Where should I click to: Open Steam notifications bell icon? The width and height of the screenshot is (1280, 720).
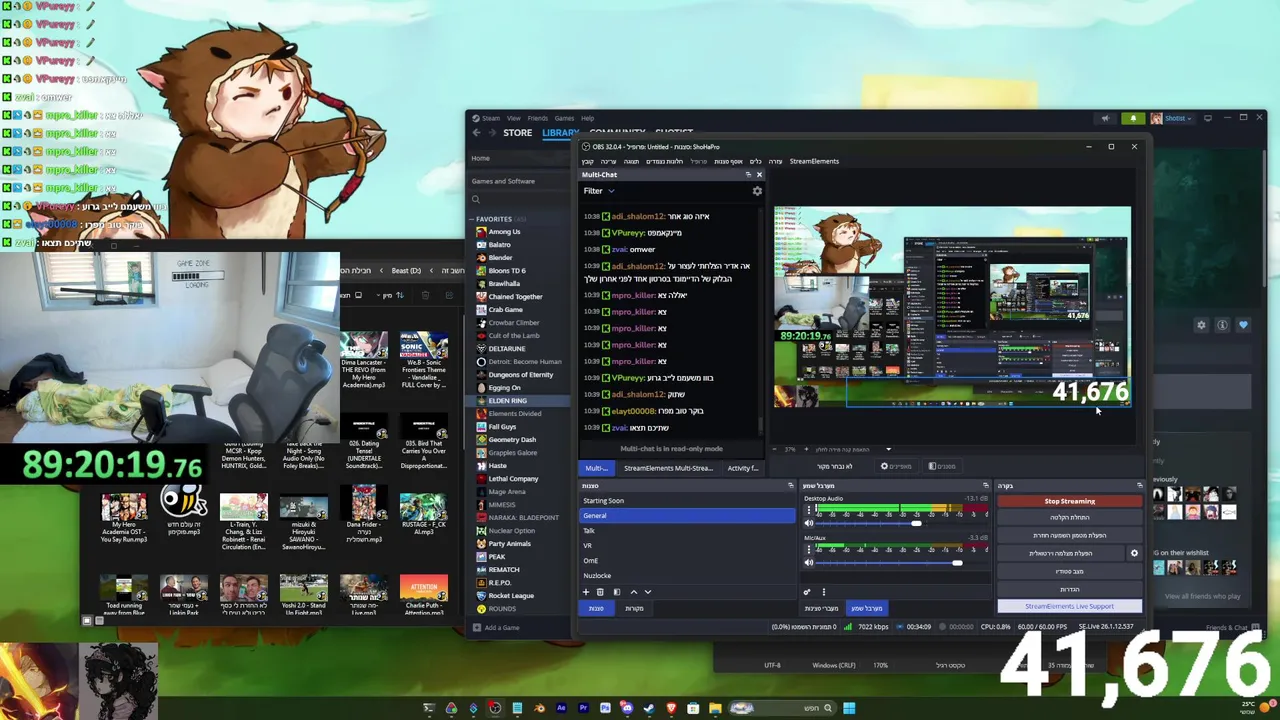[x=1133, y=118]
